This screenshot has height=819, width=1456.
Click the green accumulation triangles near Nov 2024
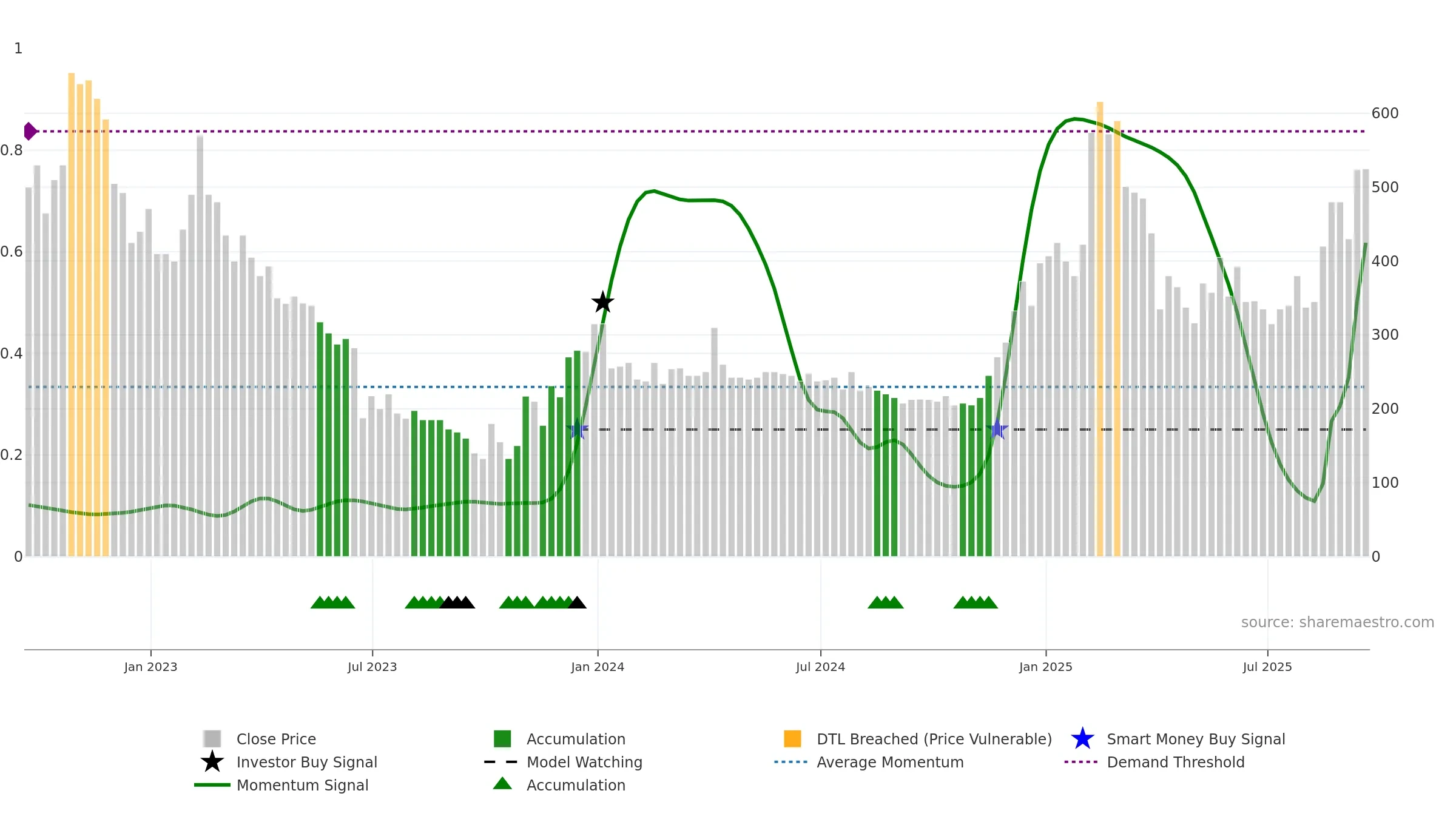click(976, 602)
